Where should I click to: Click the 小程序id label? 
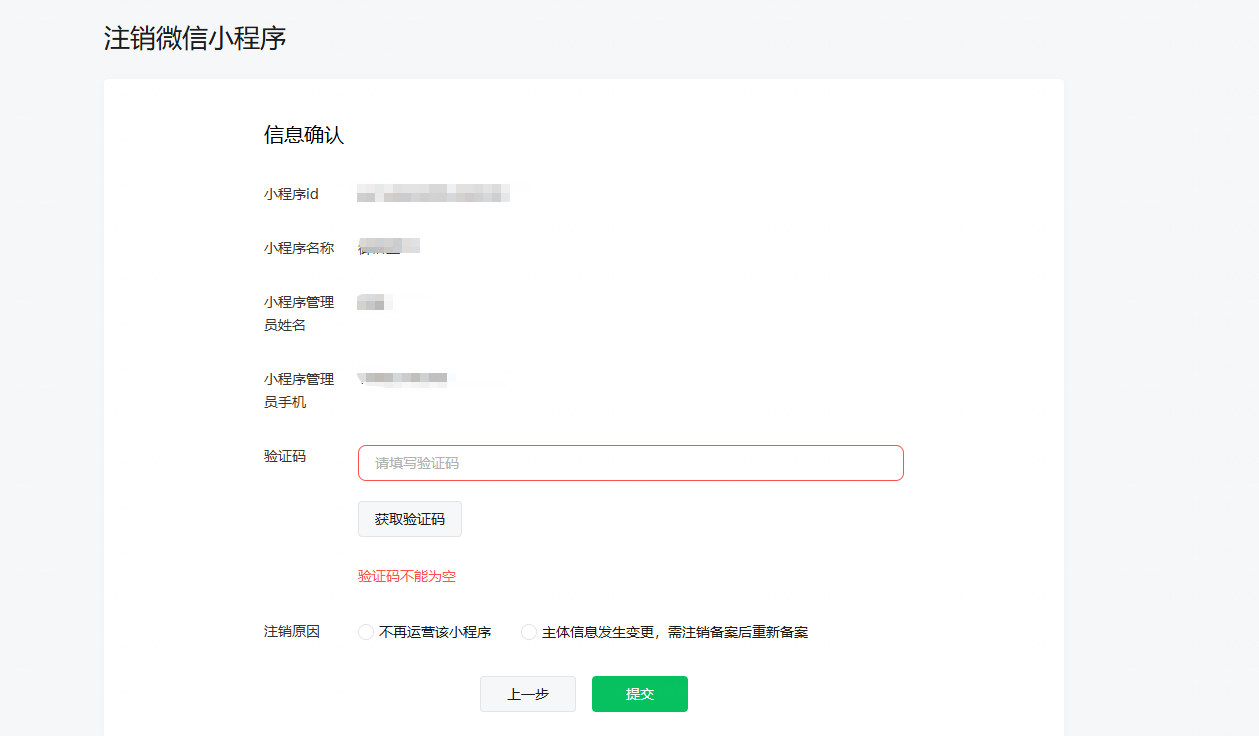[x=291, y=194]
